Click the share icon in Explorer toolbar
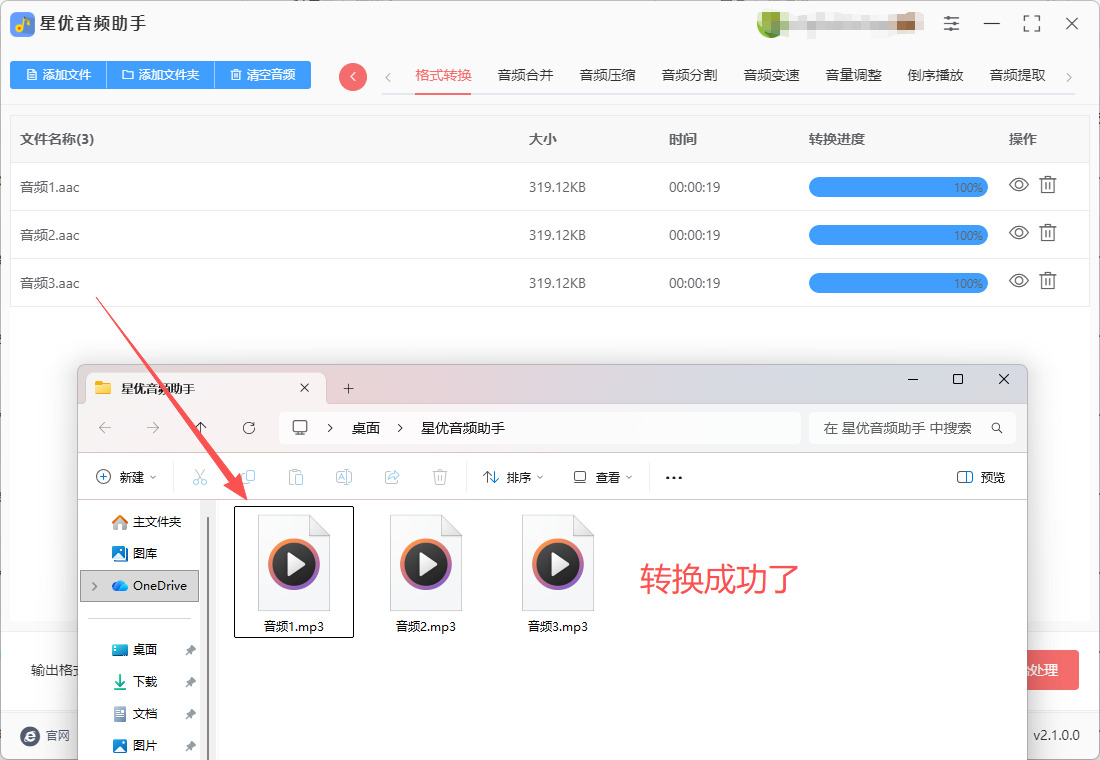The height and width of the screenshot is (760, 1100). [392, 477]
